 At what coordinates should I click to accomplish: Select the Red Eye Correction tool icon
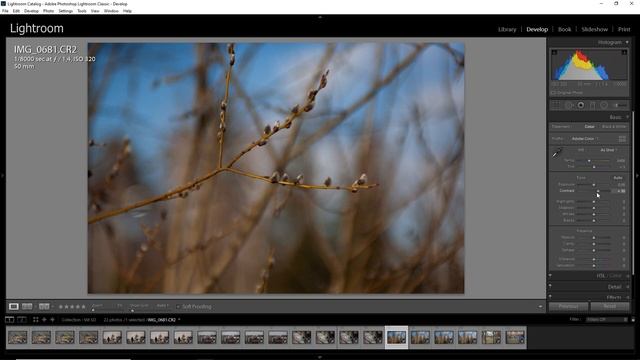click(580, 105)
